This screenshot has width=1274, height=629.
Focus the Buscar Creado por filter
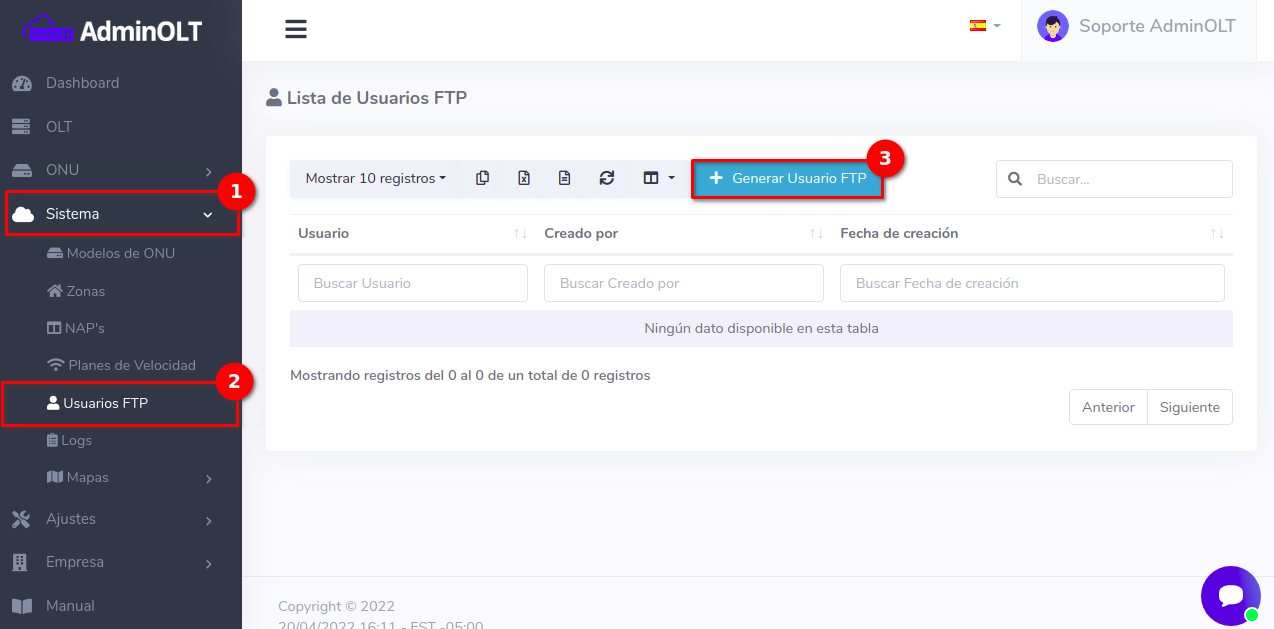[x=683, y=283]
